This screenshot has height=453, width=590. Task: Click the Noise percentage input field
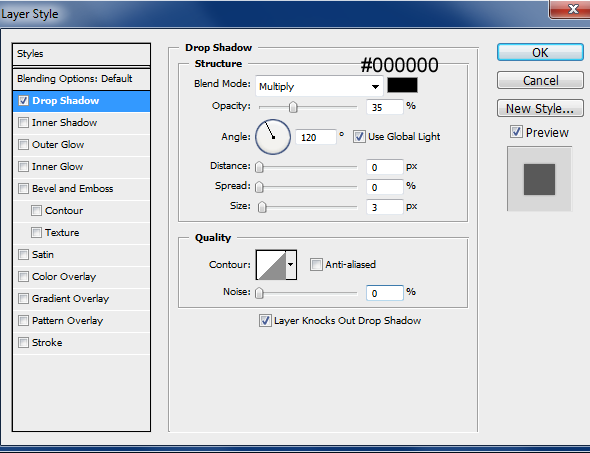tap(385, 293)
